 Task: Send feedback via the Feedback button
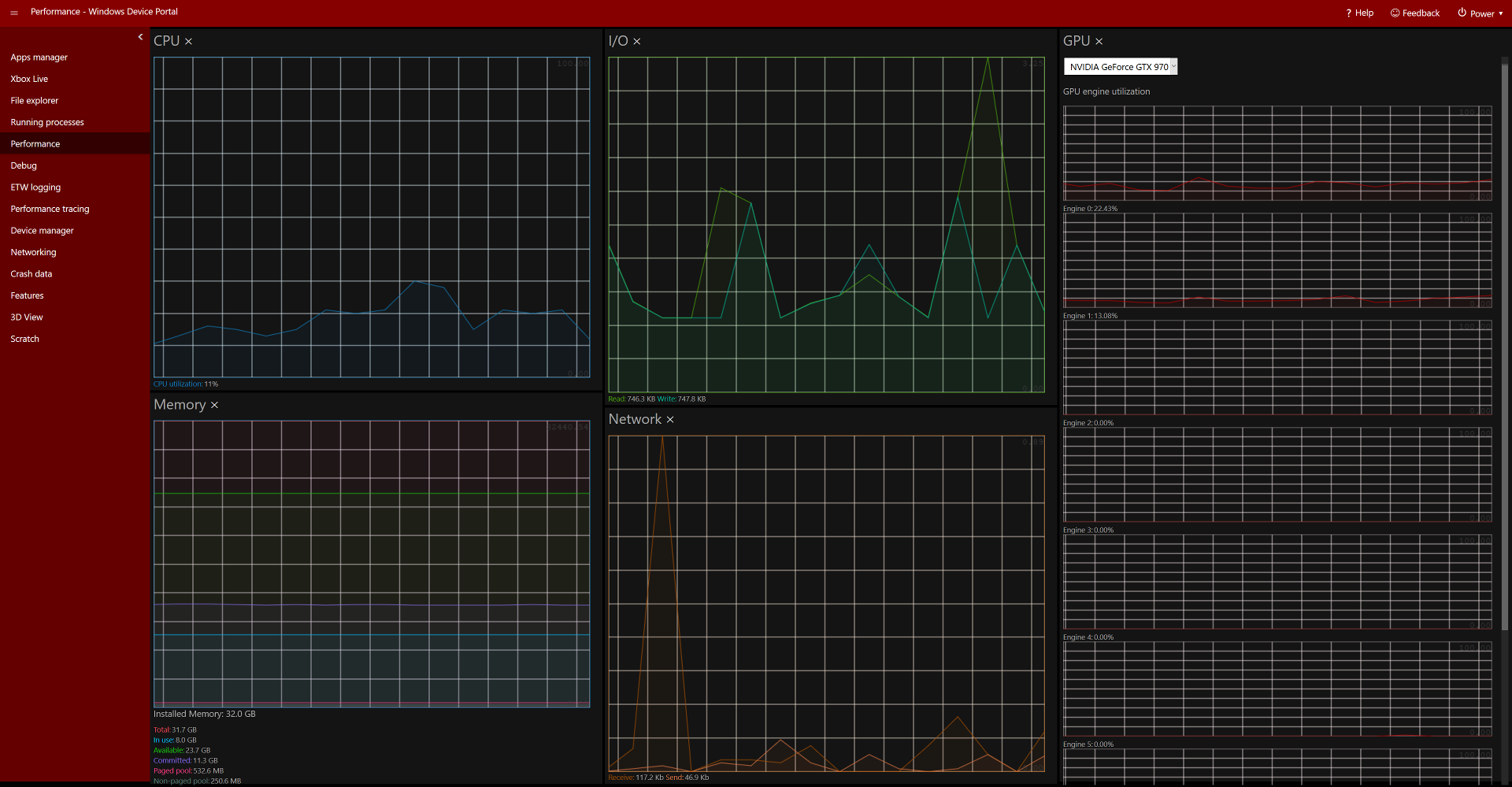[x=1415, y=13]
